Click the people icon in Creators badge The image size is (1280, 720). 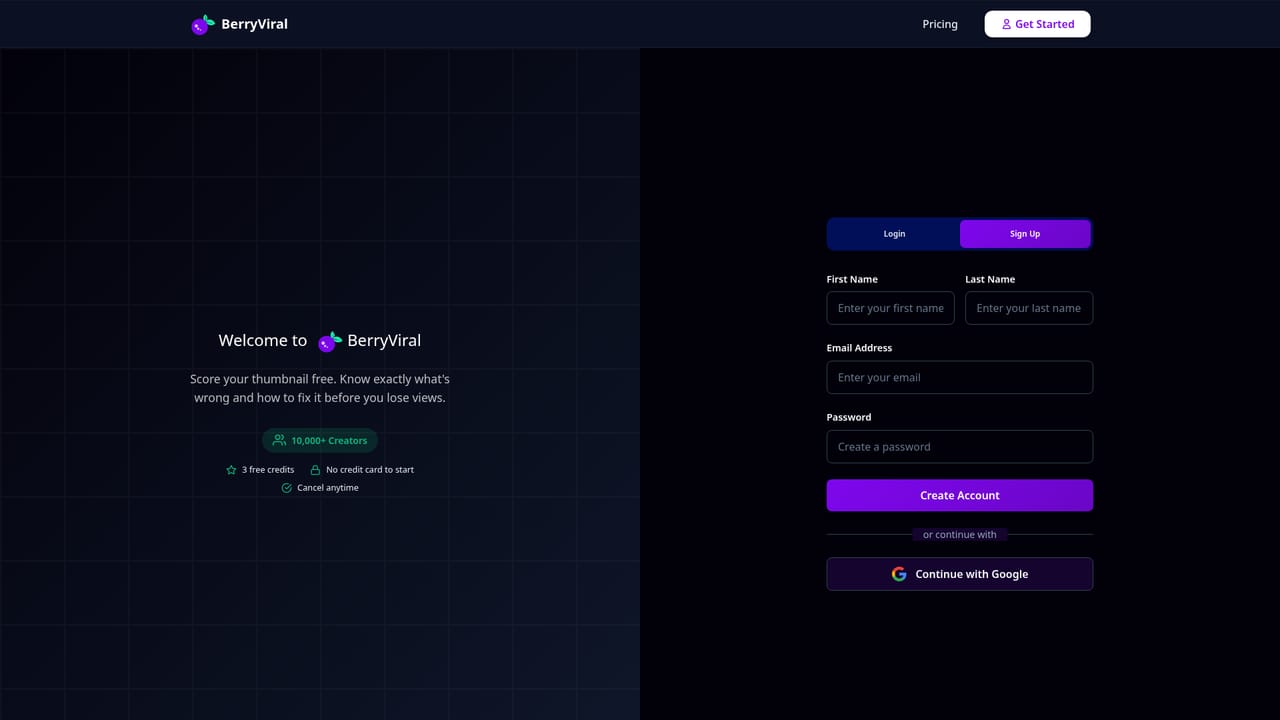(279, 440)
